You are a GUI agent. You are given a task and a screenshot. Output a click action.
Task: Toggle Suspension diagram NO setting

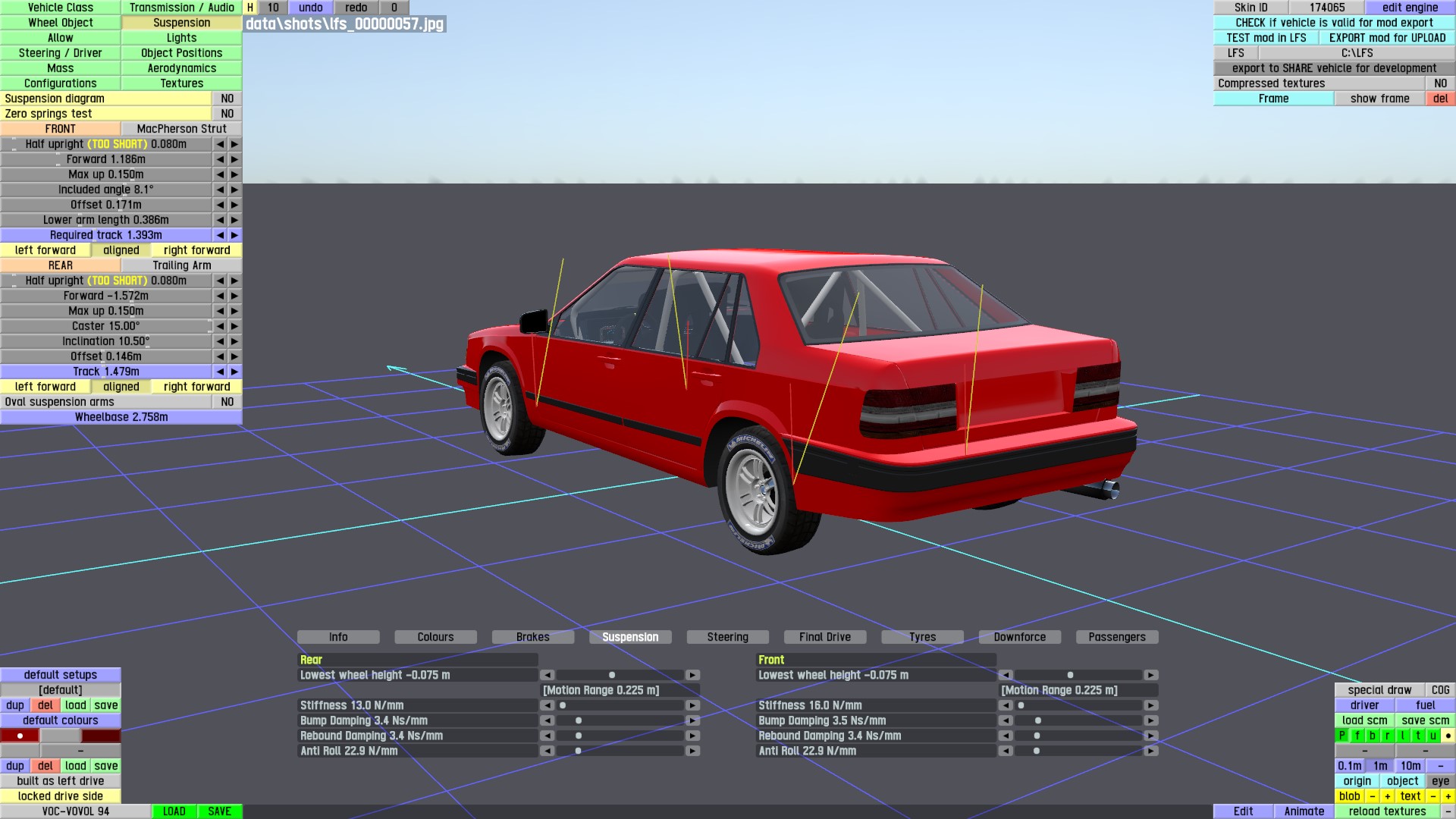pyautogui.click(x=227, y=99)
